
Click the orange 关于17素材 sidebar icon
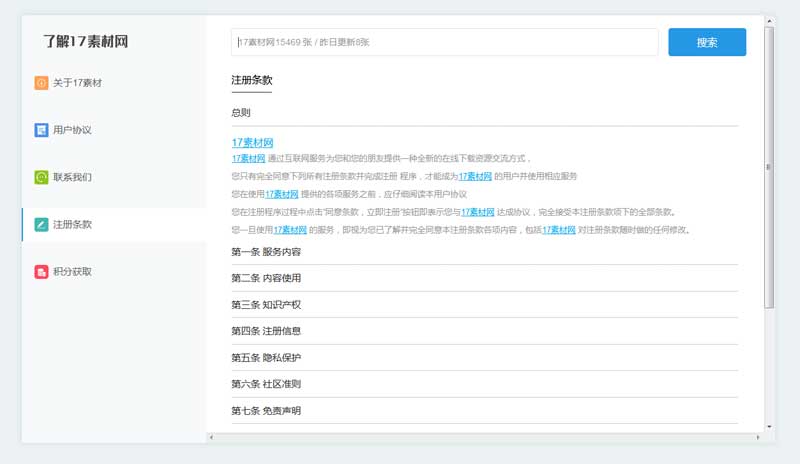pyautogui.click(x=41, y=83)
